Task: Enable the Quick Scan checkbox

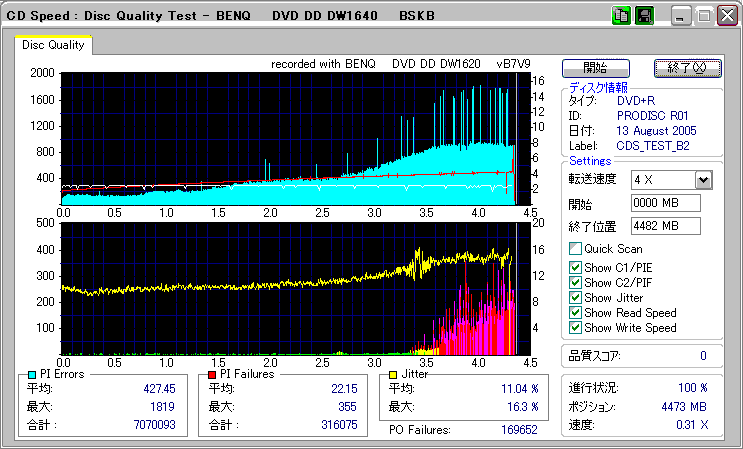Action: [x=575, y=249]
